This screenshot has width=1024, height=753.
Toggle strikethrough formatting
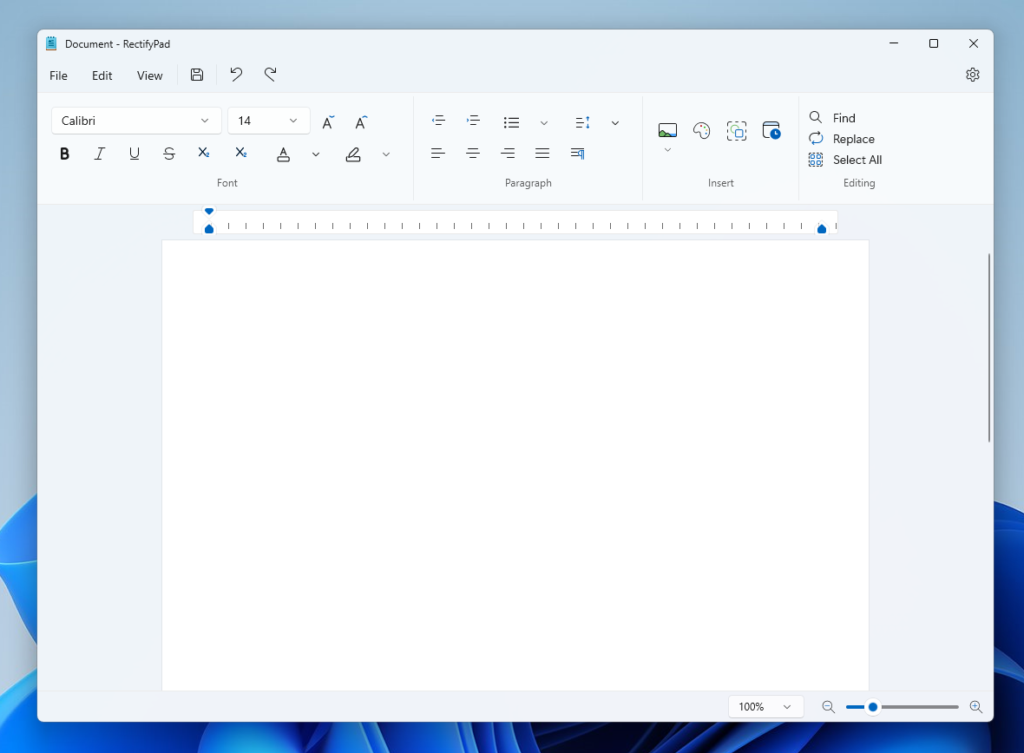point(169,154)
